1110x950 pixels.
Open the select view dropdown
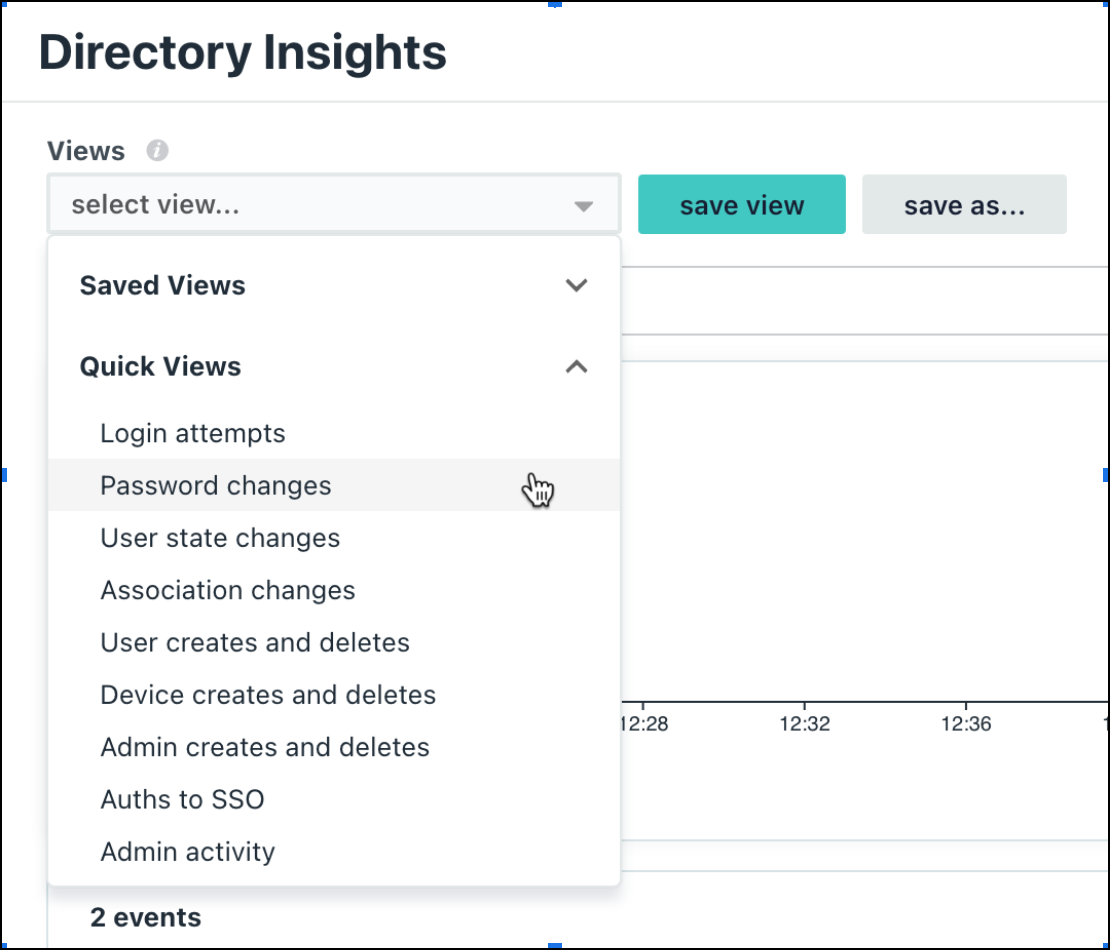click(320, 205)
